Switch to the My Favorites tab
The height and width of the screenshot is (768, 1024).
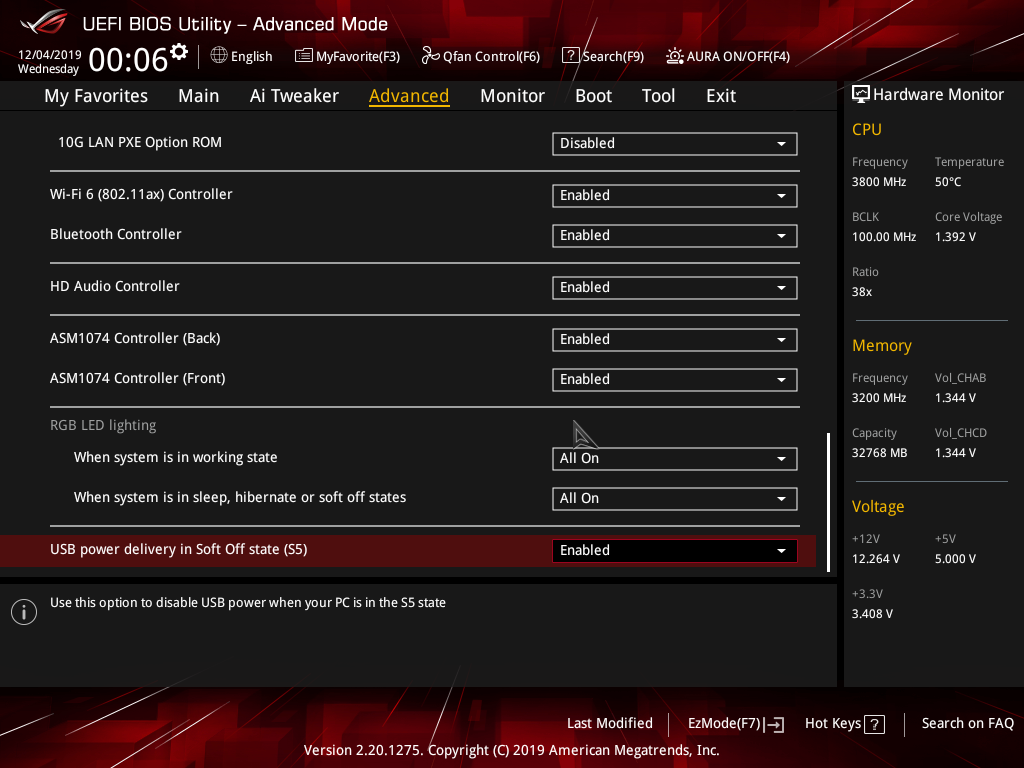(96, 96)
